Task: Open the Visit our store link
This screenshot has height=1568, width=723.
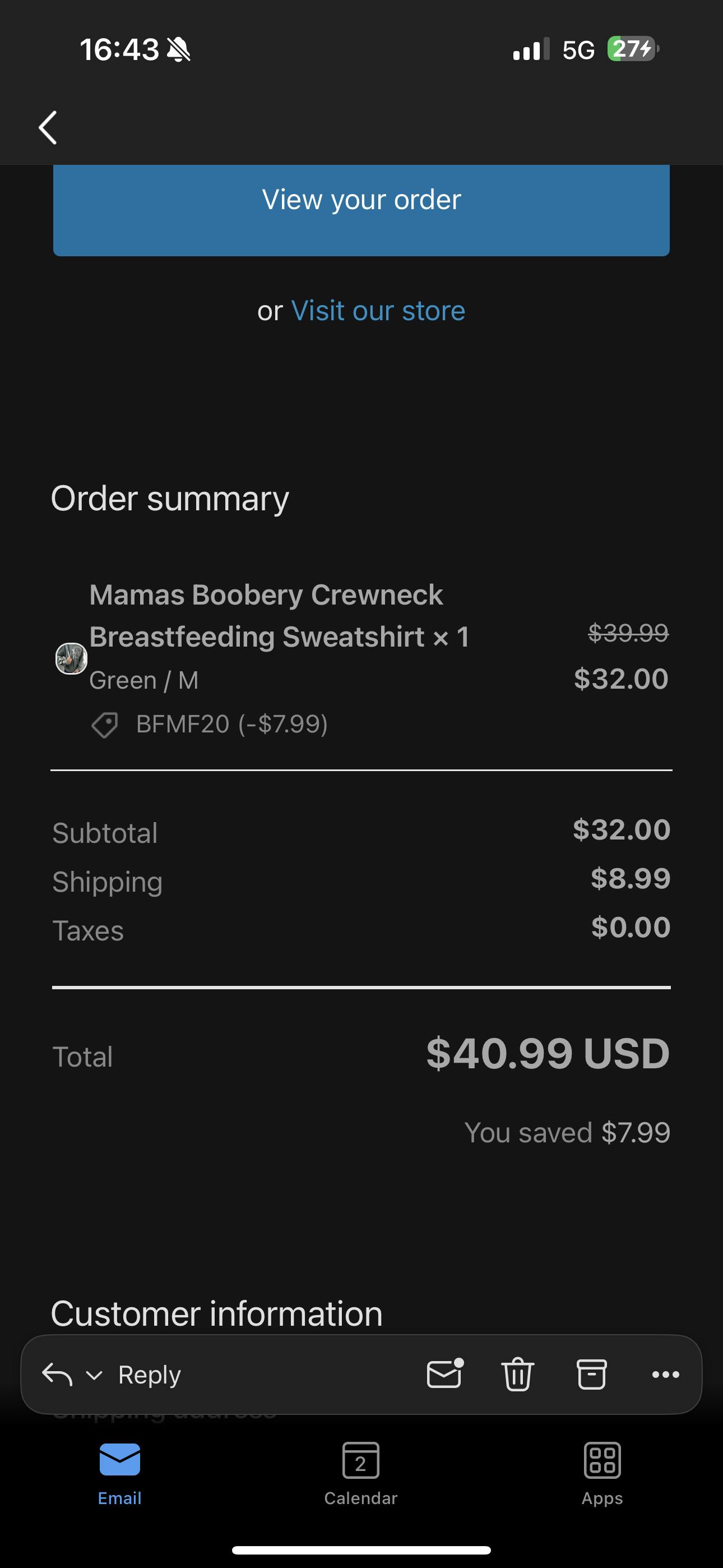Action: click(378, 311)
